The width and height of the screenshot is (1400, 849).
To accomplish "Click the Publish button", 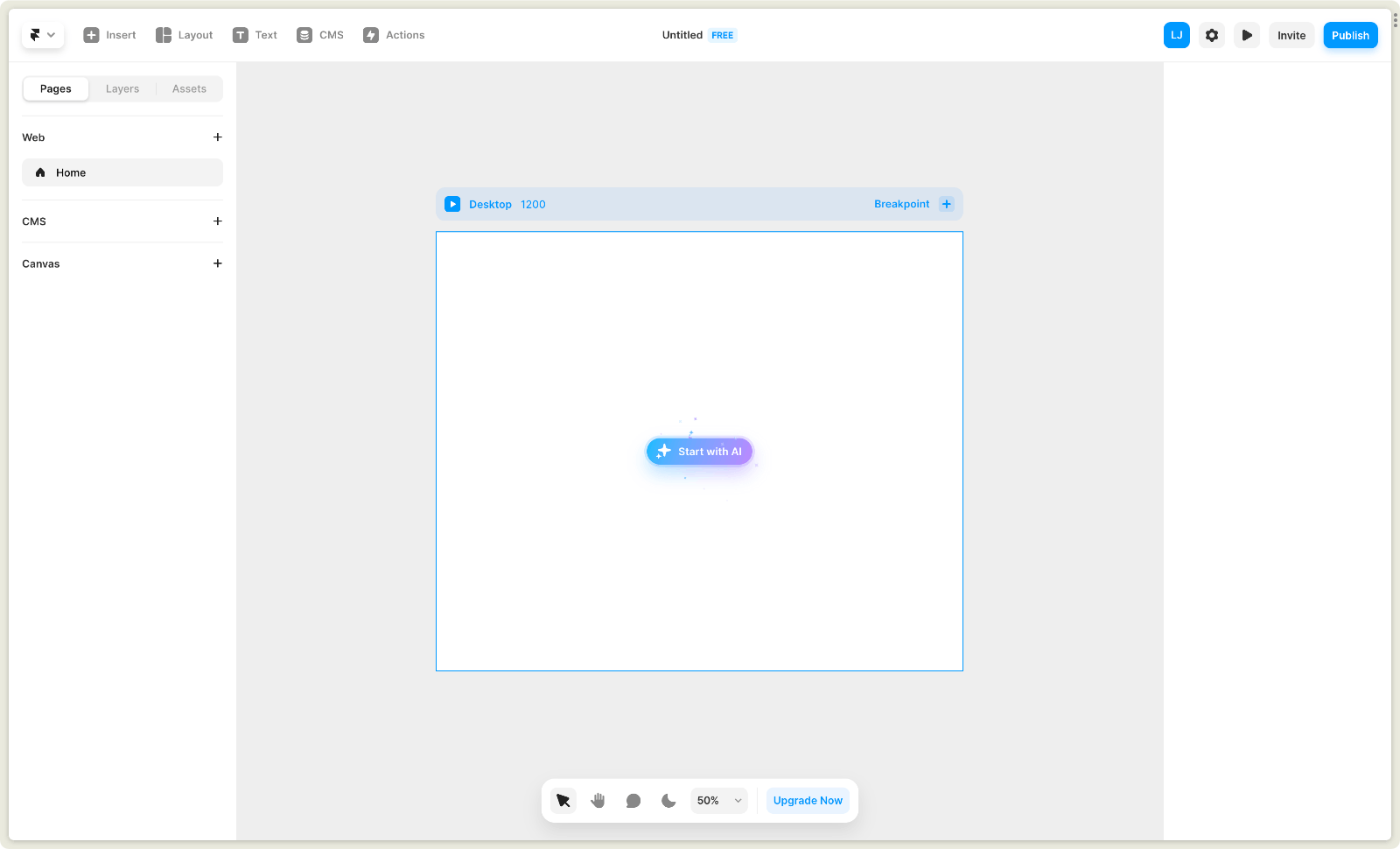I will [1350, 35].
